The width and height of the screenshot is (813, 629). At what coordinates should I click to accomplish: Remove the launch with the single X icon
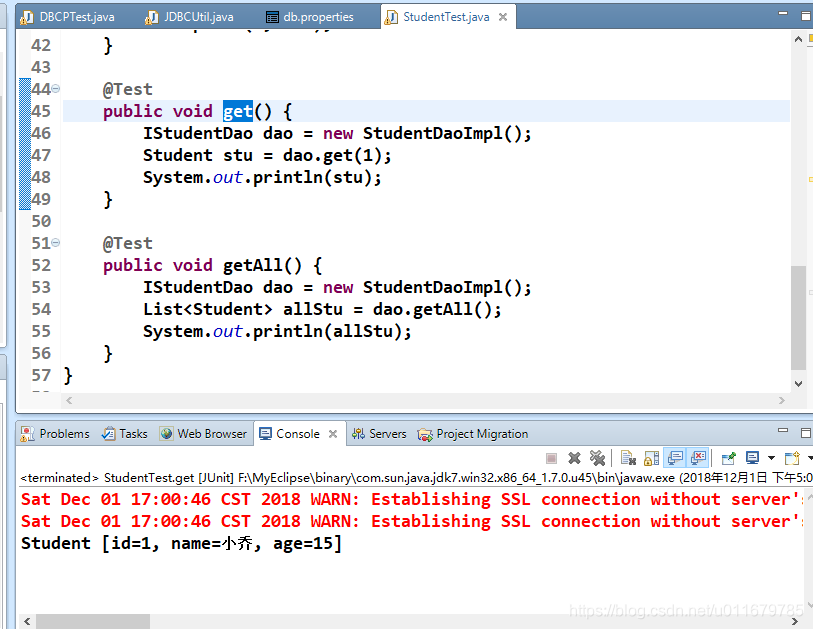pyautogui.click(x=574, y=458)
